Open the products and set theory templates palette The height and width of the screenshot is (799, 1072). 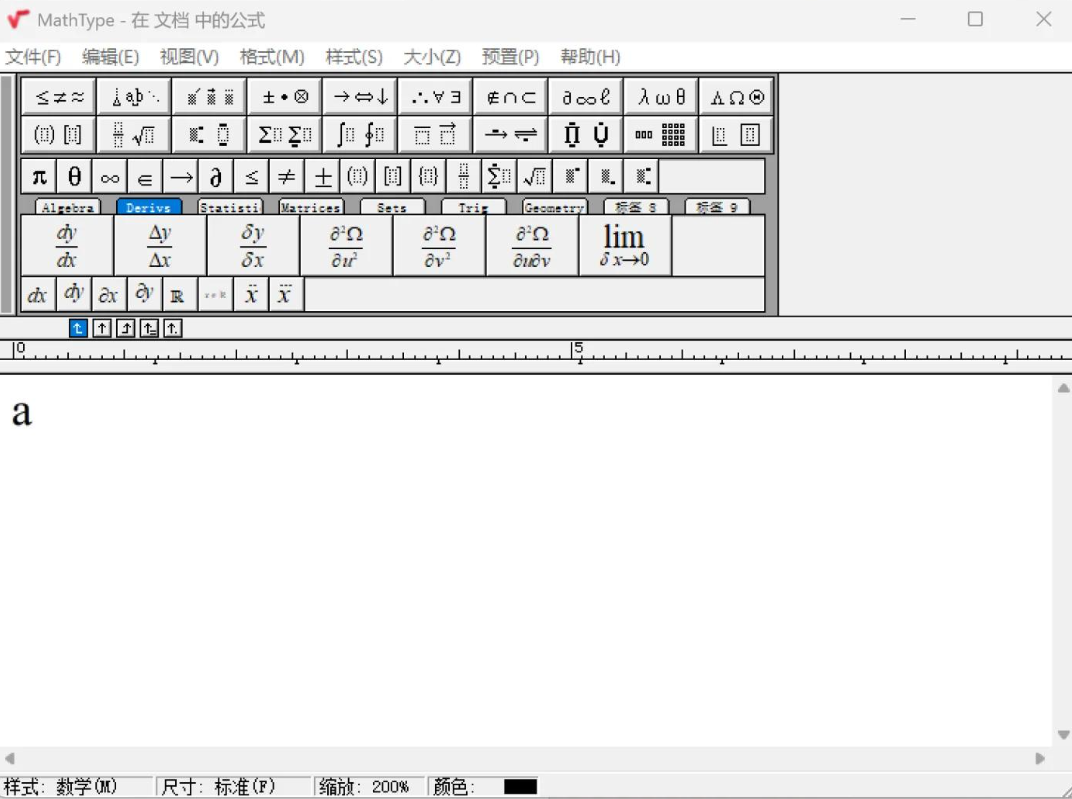click(585, 134)
